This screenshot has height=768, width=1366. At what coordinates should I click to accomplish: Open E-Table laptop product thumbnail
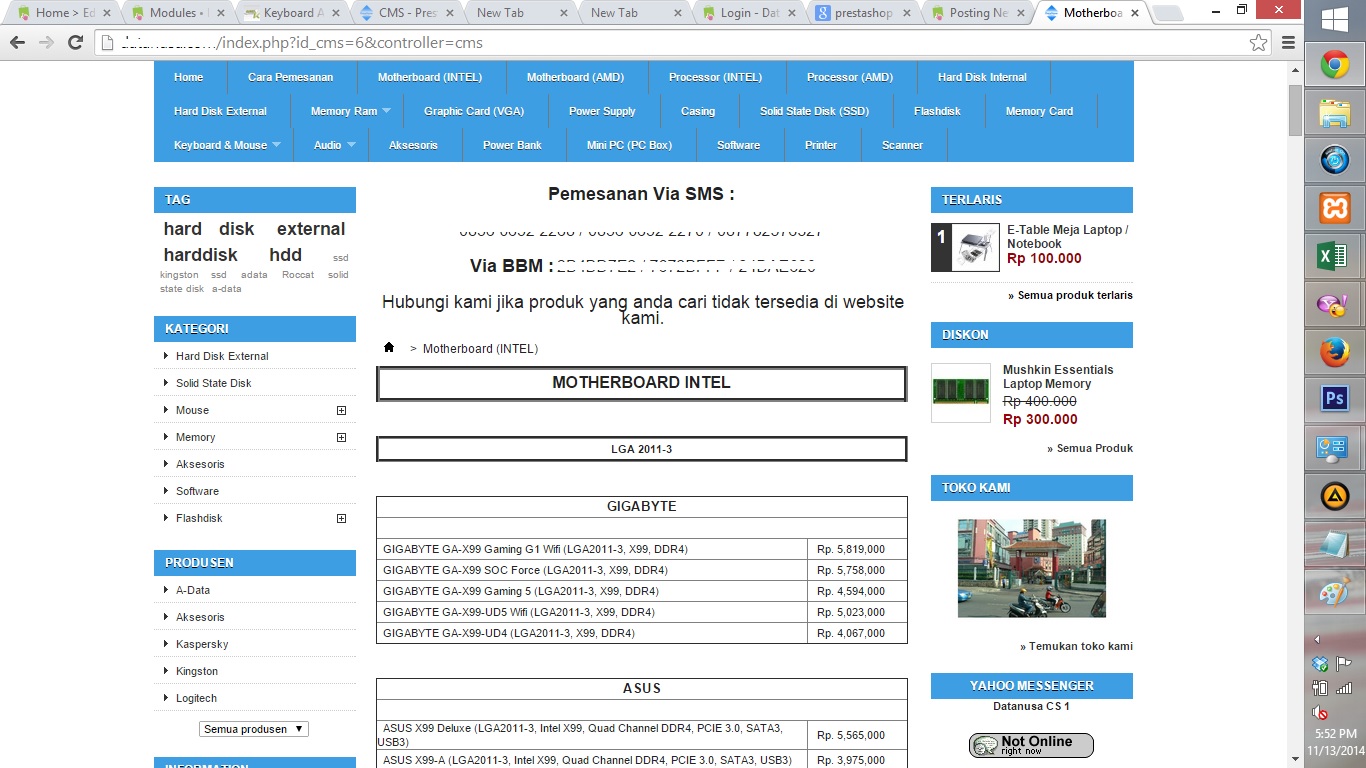(x=975, y=247)
